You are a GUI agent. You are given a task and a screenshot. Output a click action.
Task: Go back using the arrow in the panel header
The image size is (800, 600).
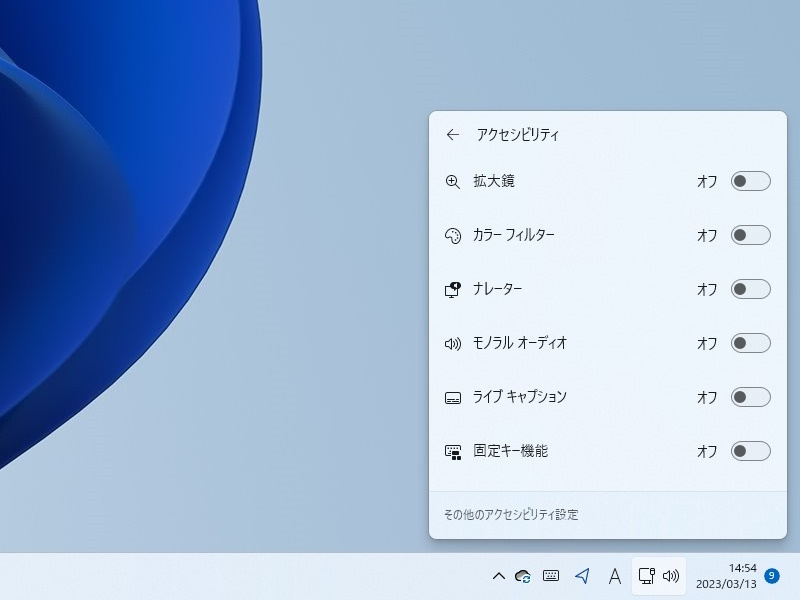452,133
